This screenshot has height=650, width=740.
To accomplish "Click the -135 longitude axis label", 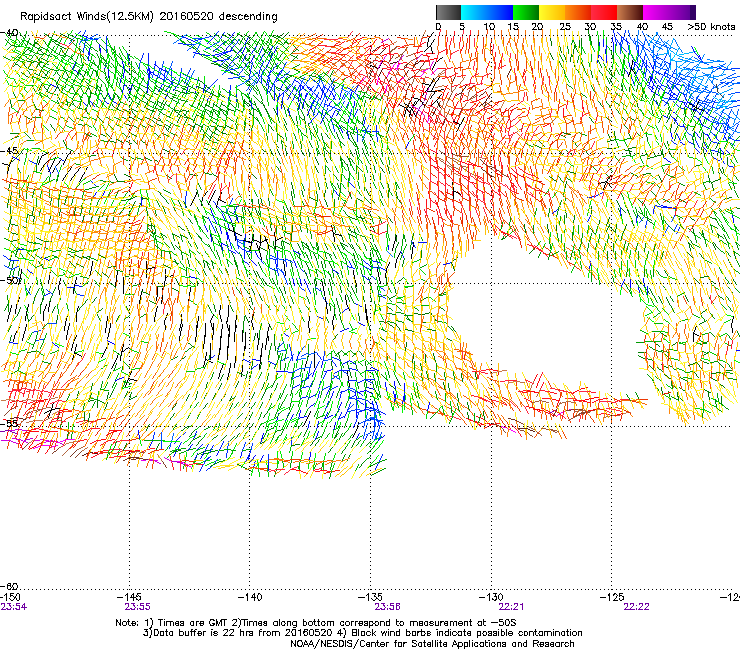I will (x=370, y=597).
